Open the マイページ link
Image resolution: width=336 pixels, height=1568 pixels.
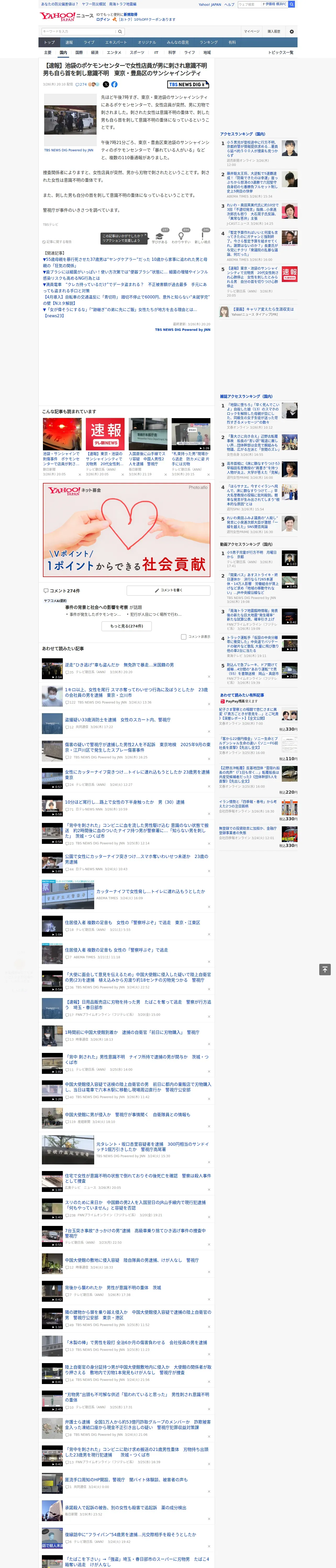(251, 32)
